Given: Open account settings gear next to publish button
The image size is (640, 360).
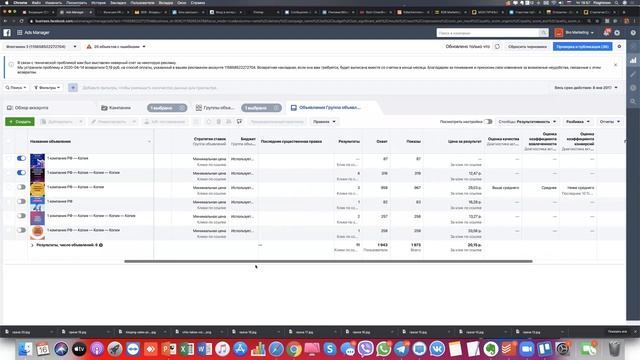Looking at the screenshot, I should [x=619, y=47].
